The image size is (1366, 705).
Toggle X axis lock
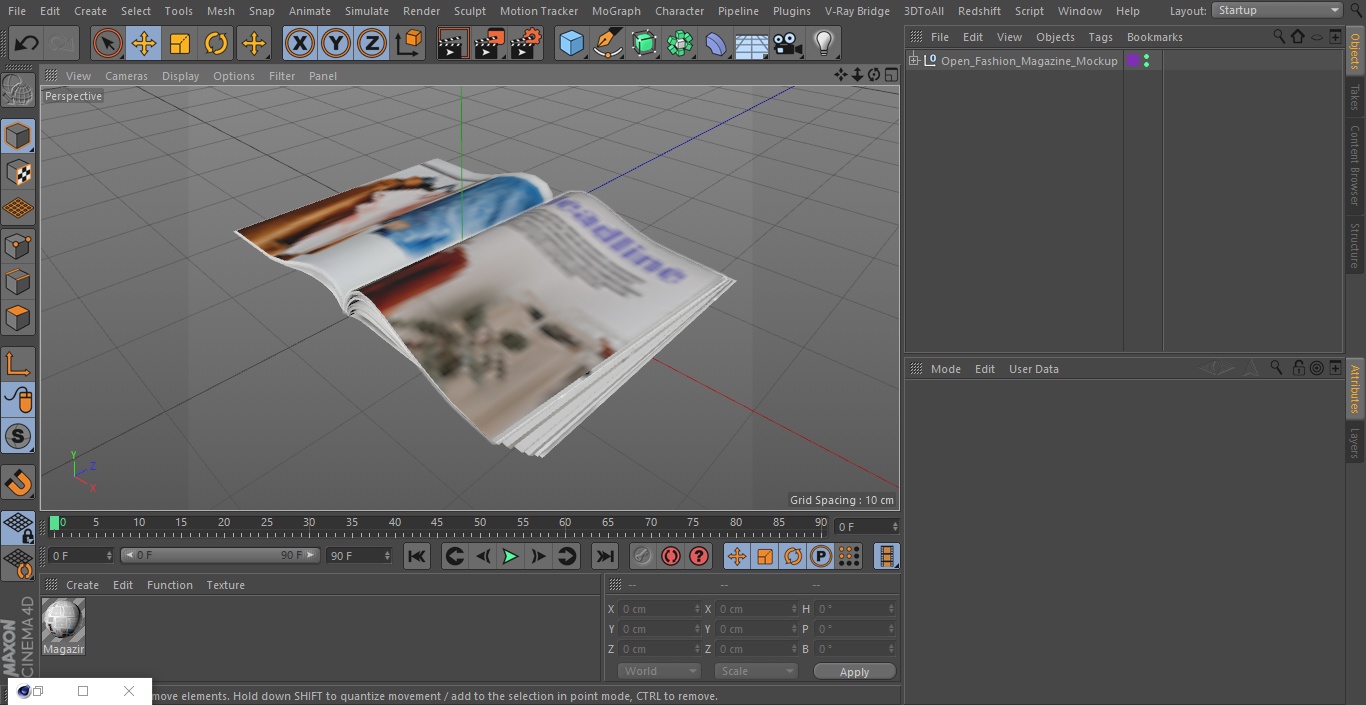[299, 43]
